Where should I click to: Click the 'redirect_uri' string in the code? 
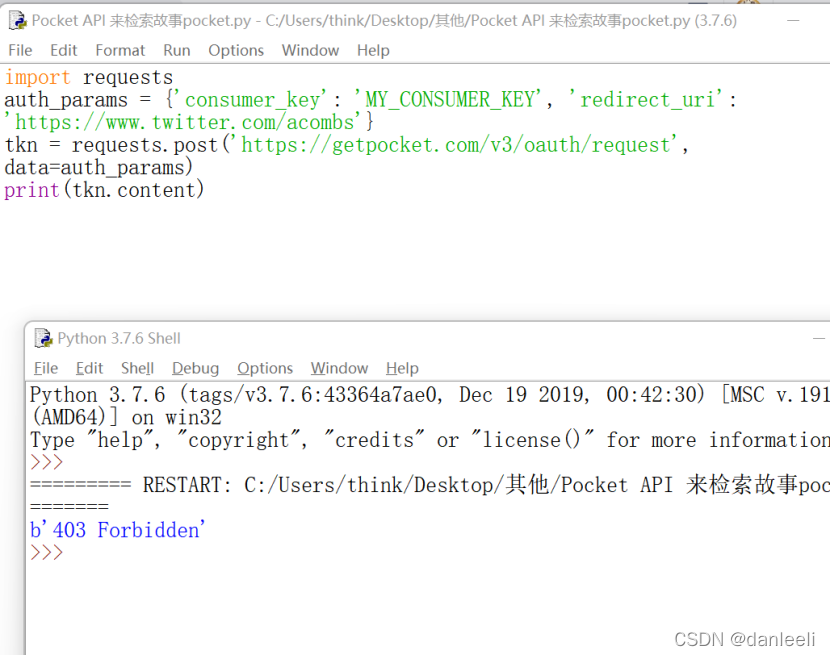tap(646, 100)
